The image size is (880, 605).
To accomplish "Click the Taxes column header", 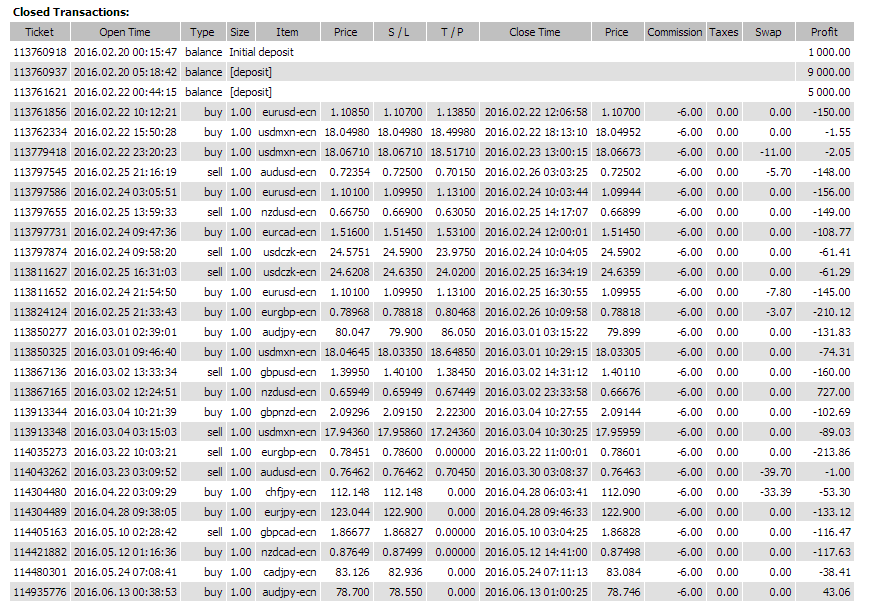I will (723, 32).
